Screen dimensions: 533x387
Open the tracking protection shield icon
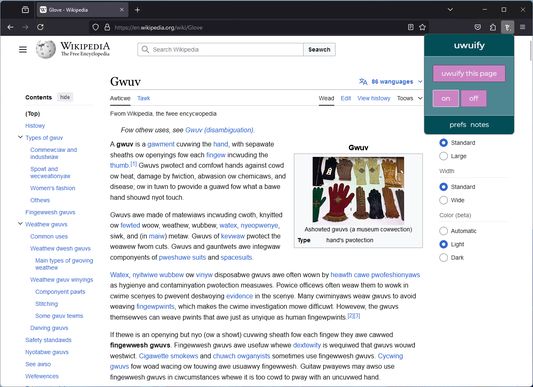click(x=96, y=27)
